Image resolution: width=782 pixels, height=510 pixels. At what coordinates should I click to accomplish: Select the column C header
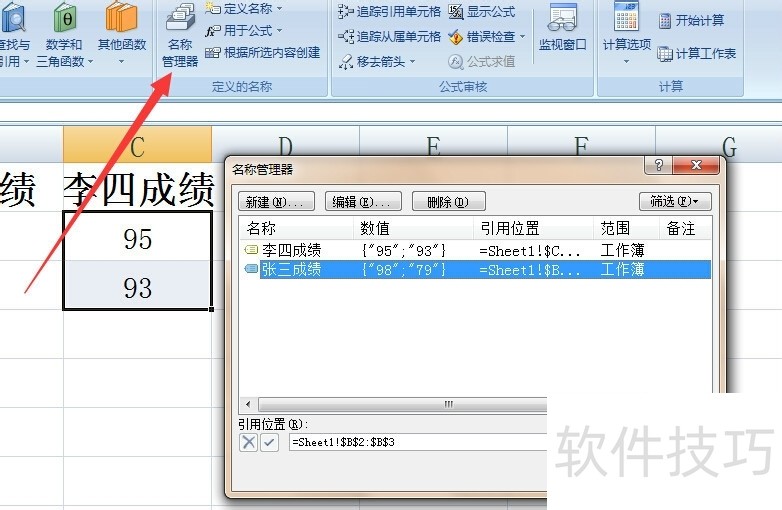pyautogui.click(x=137, y=145)
